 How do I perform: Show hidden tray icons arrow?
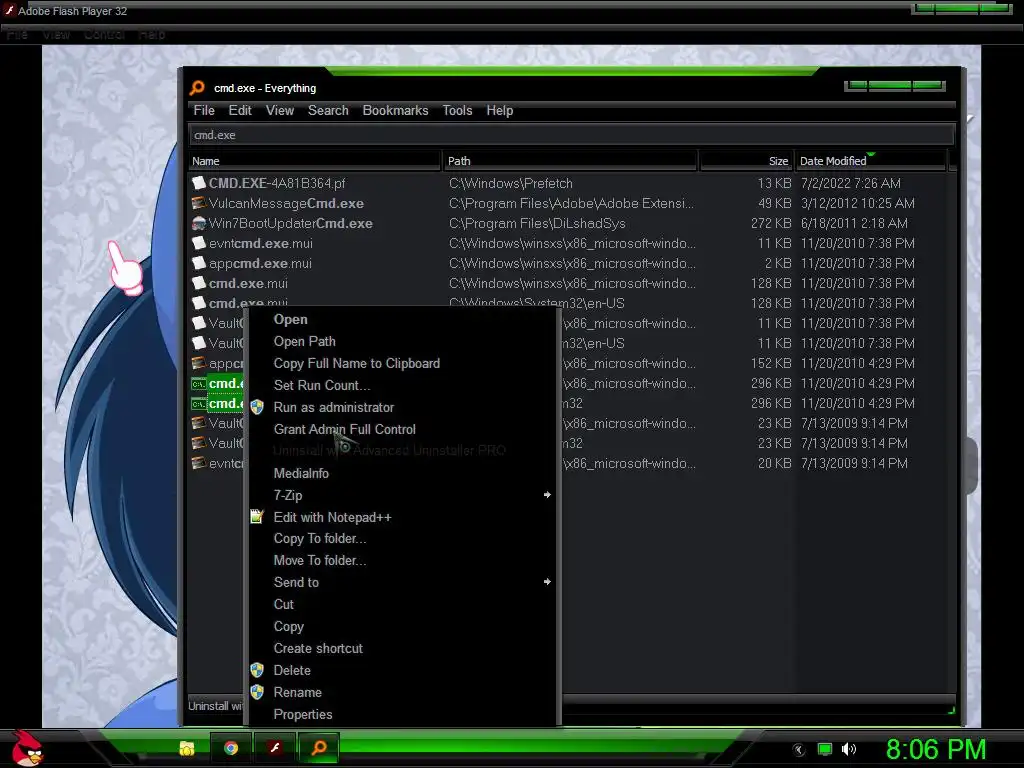tap(799, 750)
